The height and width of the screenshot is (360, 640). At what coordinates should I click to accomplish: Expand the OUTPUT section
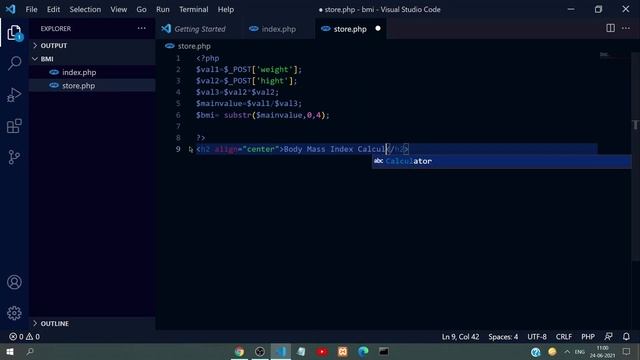[92, 45]
